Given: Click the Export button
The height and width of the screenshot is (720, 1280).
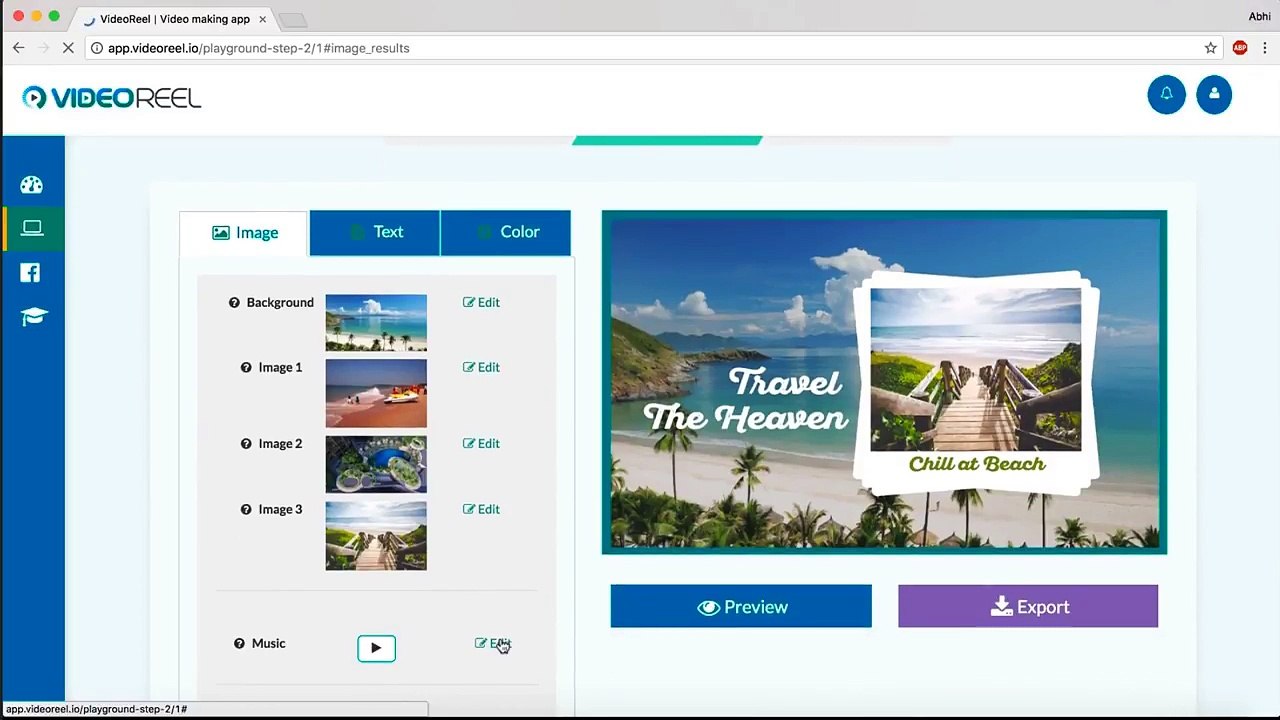Looking at the screenshot, I should 1028,607.
